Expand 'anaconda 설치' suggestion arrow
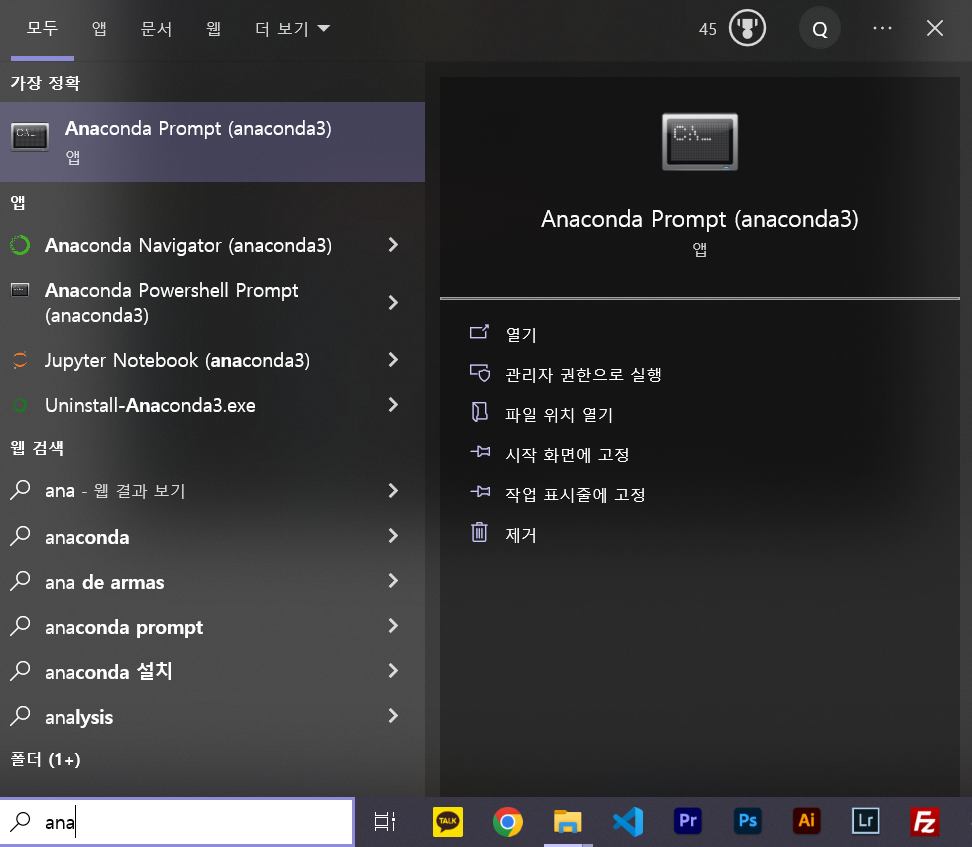 (x=393, y=671)
